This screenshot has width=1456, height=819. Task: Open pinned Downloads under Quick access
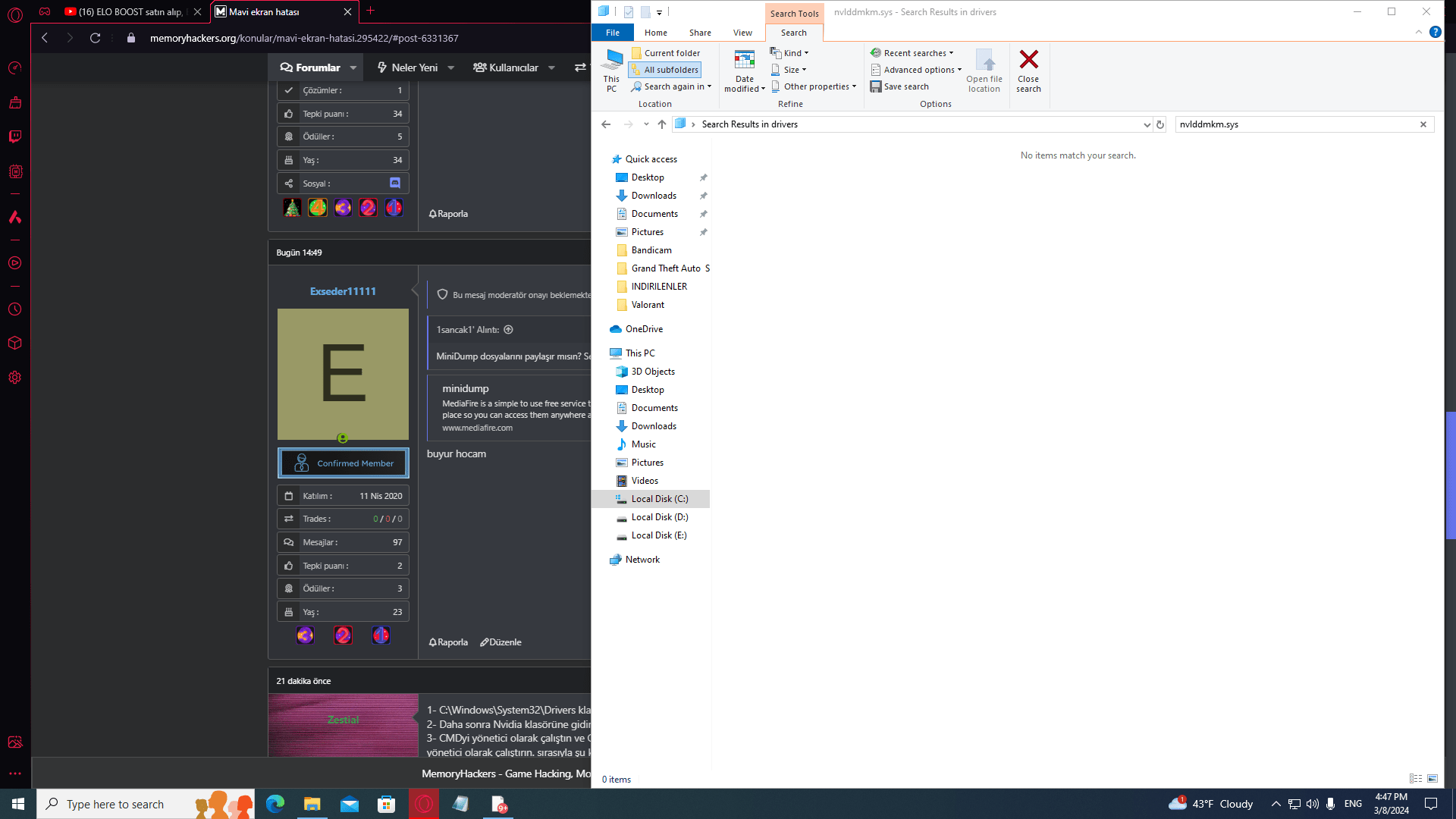(653, 196)
